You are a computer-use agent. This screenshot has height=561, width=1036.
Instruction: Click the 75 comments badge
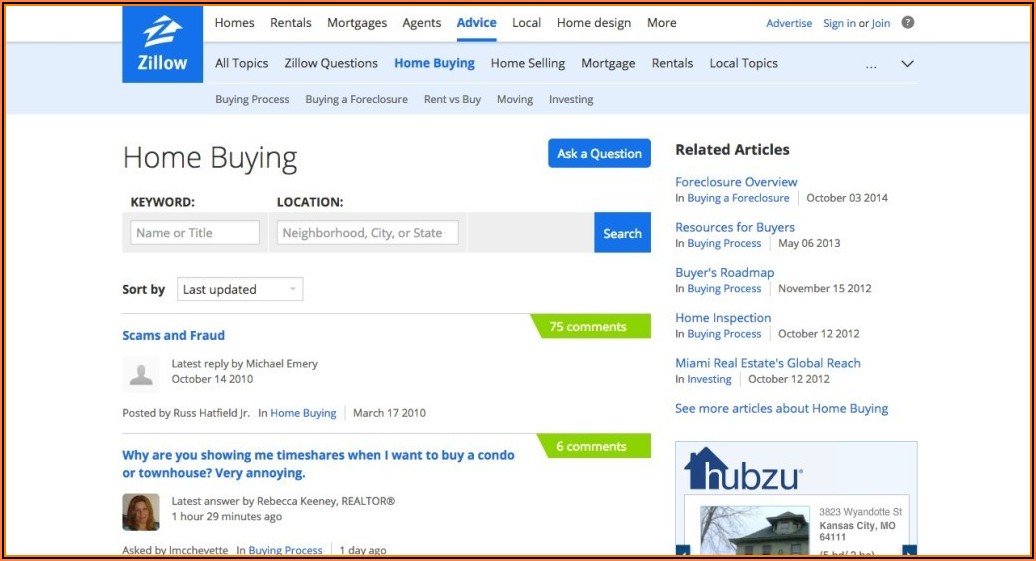[591, 326]
